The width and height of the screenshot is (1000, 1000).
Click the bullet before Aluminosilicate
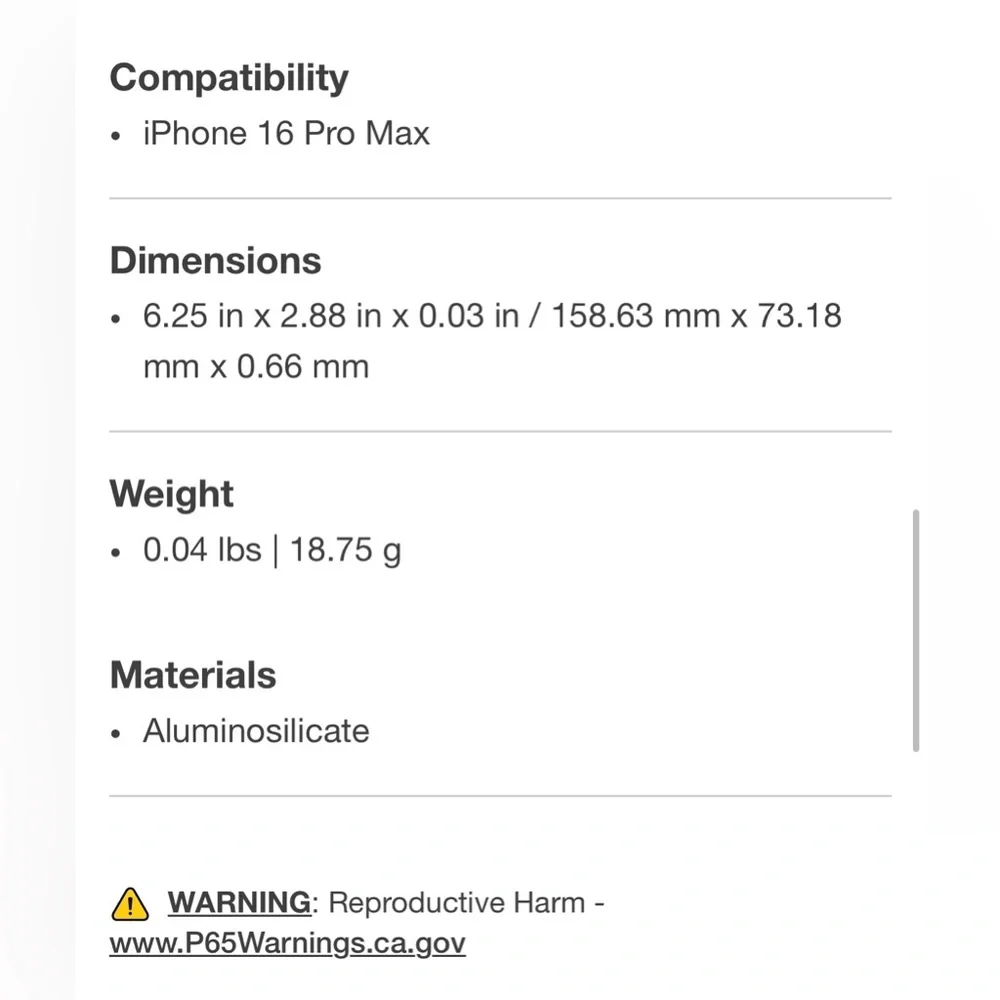click(x=115, y=734)
